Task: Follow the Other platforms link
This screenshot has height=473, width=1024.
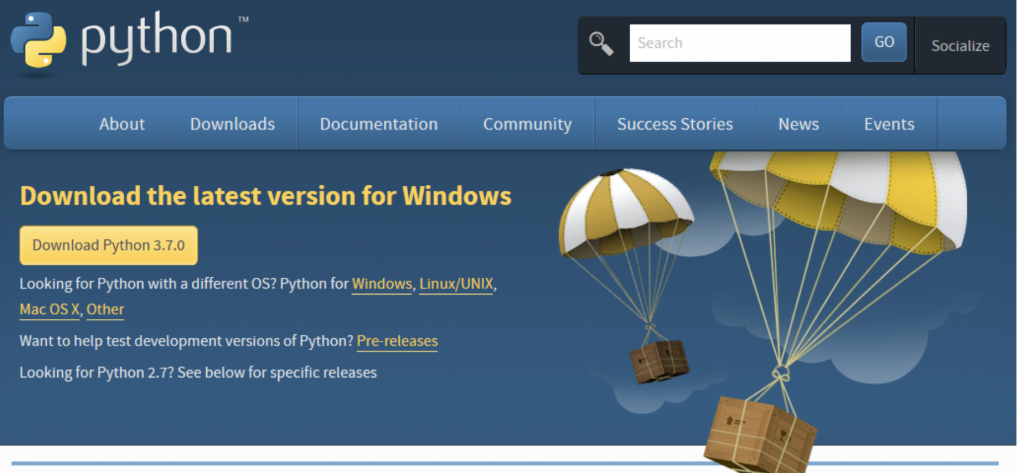Action: pyautogui.click(x=105, y=310)
